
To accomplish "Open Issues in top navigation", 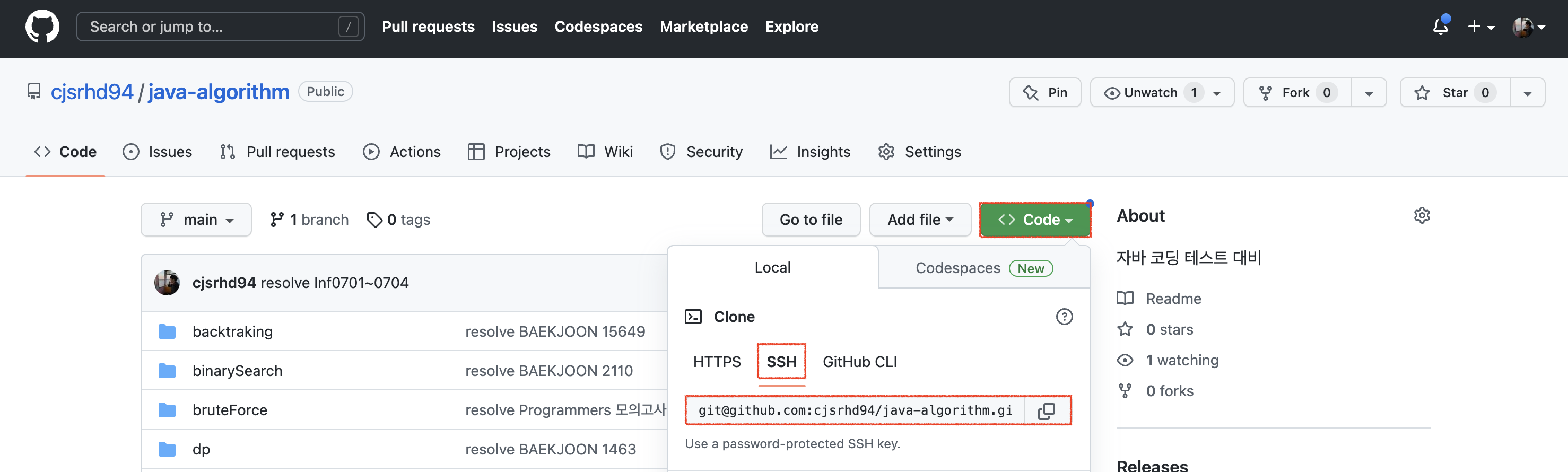I will click(515, 26).
